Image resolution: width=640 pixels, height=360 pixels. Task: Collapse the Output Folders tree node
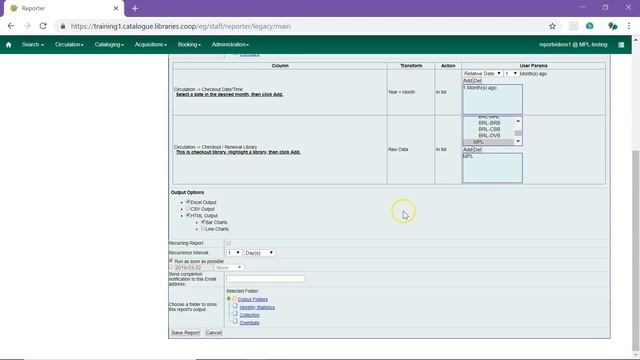coord(229,299)
